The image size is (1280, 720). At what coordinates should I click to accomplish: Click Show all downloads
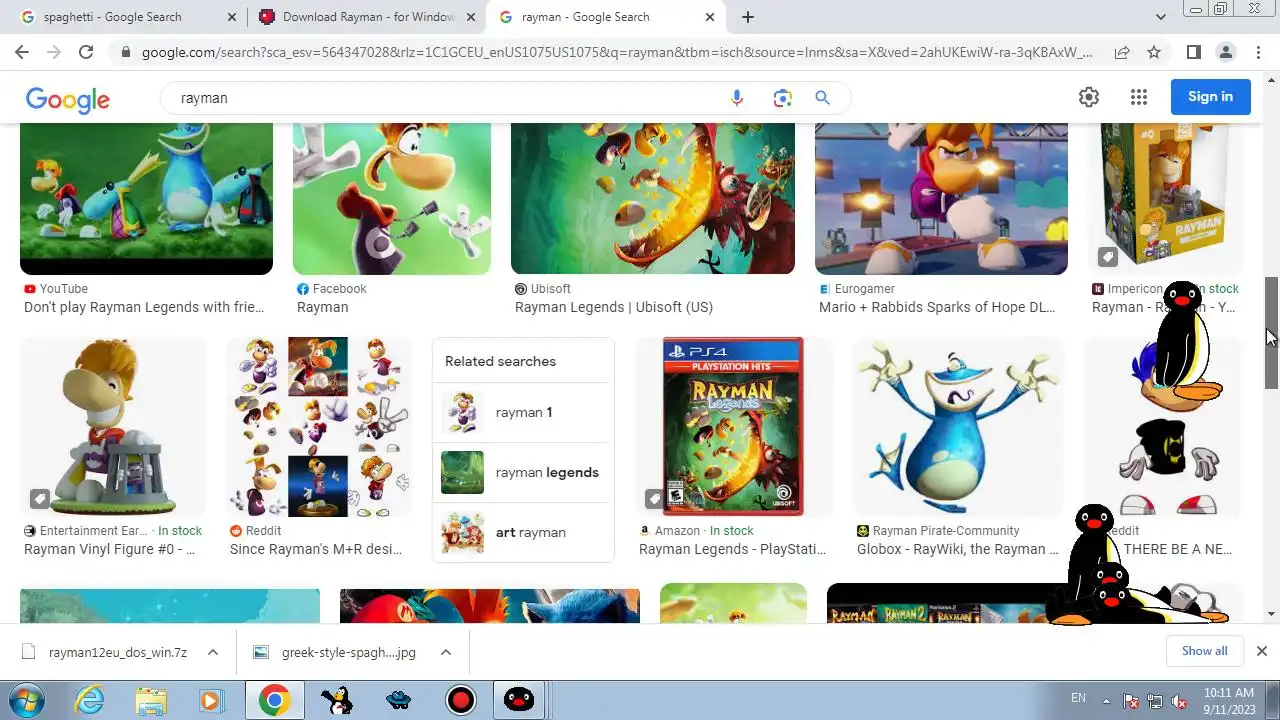click(x=1204, y=651)
